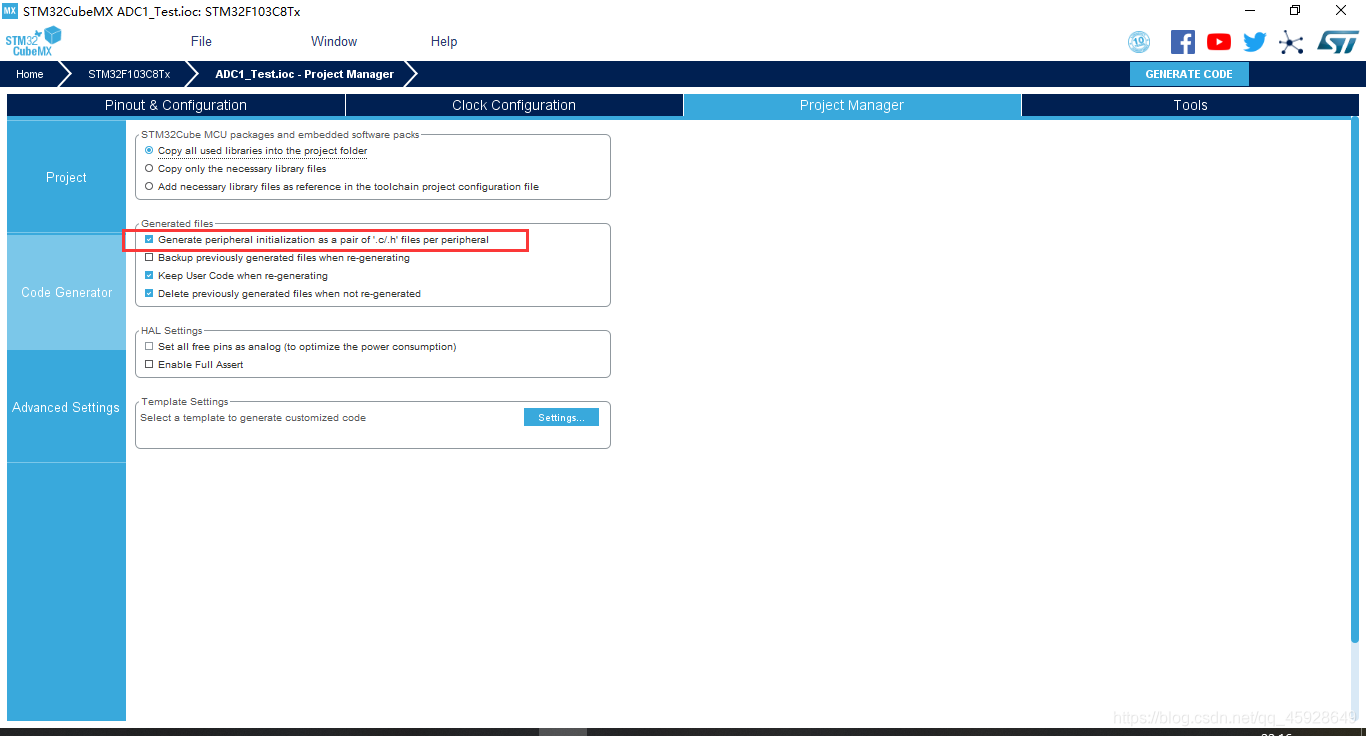1366x736 pixels.
Task: Click the 'HAL Settings' group label
Action: pyautogui.click(x=172, y=331)
